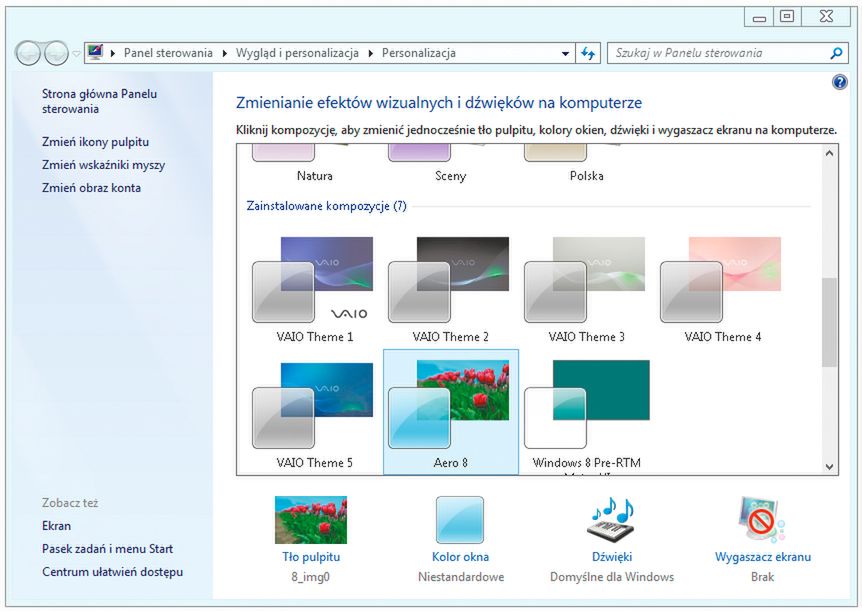
Task: Go back with the left navigation arrow
Action: (x=27, y=53)
